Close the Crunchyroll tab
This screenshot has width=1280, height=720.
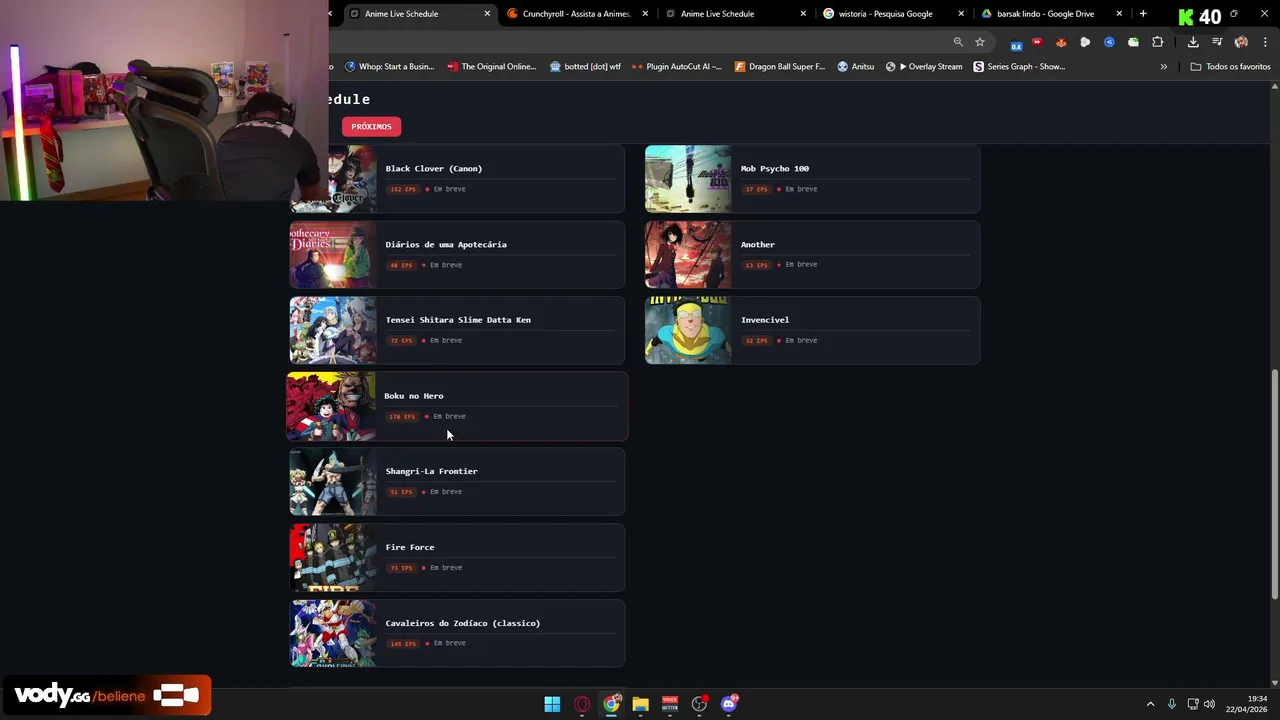(x=645, y=14)
